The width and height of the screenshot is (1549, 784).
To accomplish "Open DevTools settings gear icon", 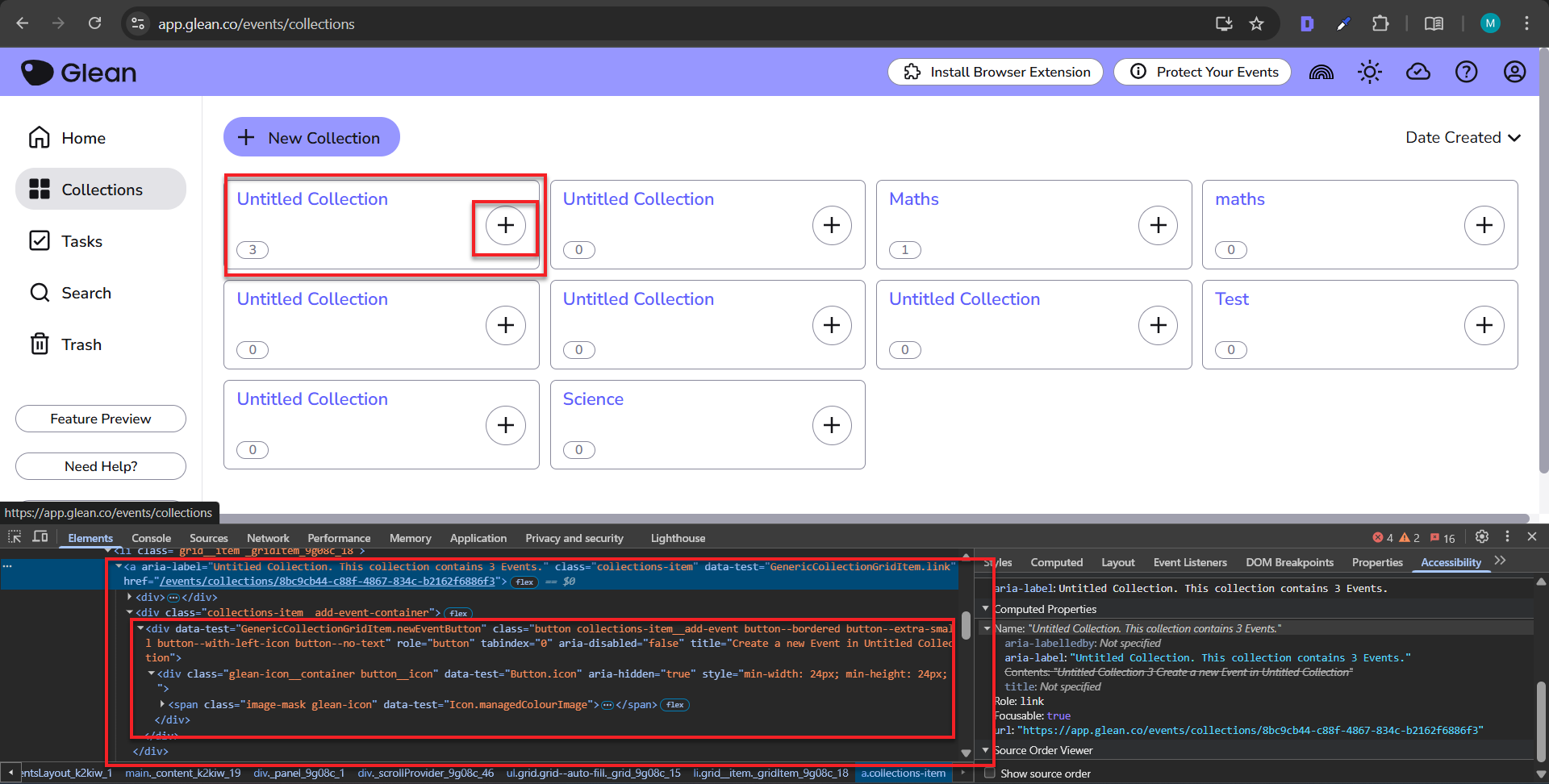I will click(1481, 537).
